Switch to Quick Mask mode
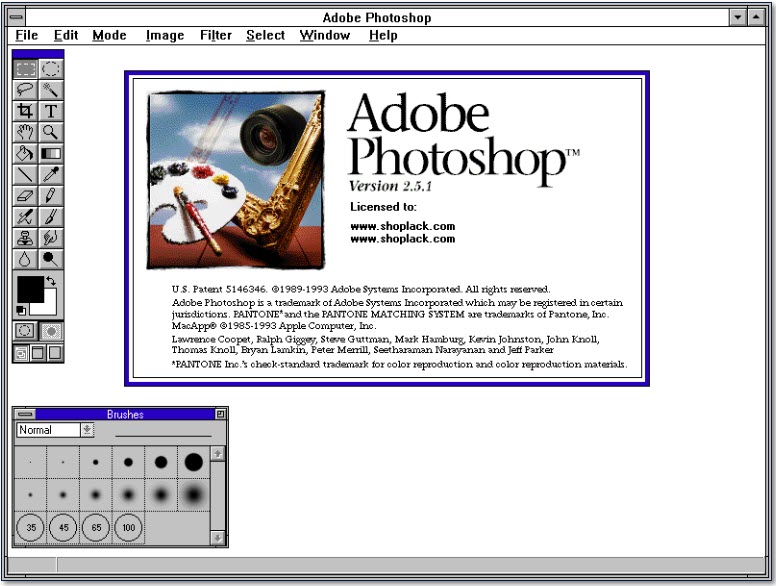This screenshot has height=586, width=776. pyautogui.click(x=50, y=331)
